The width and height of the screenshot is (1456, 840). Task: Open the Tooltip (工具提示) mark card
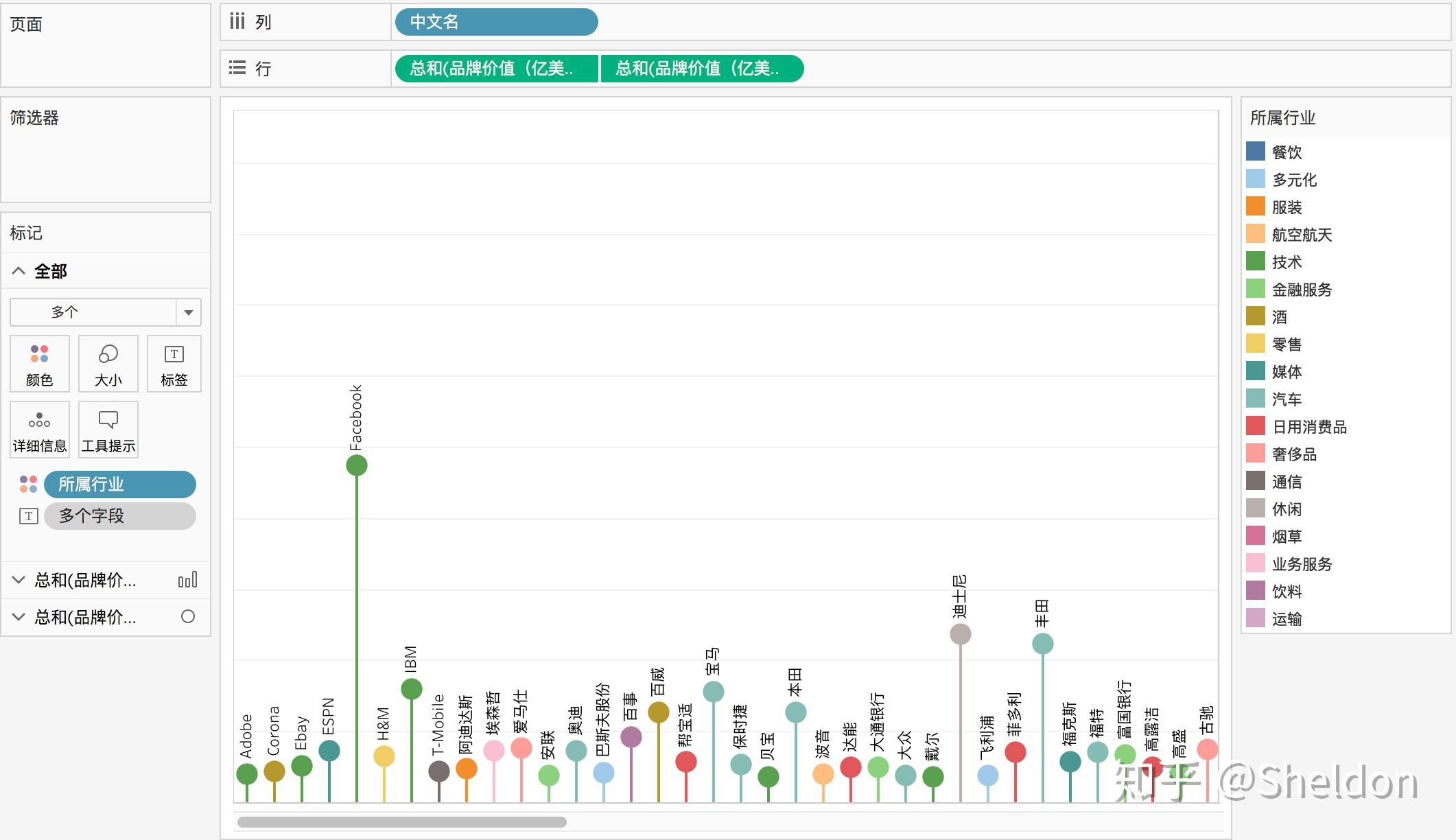pyautogui.click(x=108, y=430)
